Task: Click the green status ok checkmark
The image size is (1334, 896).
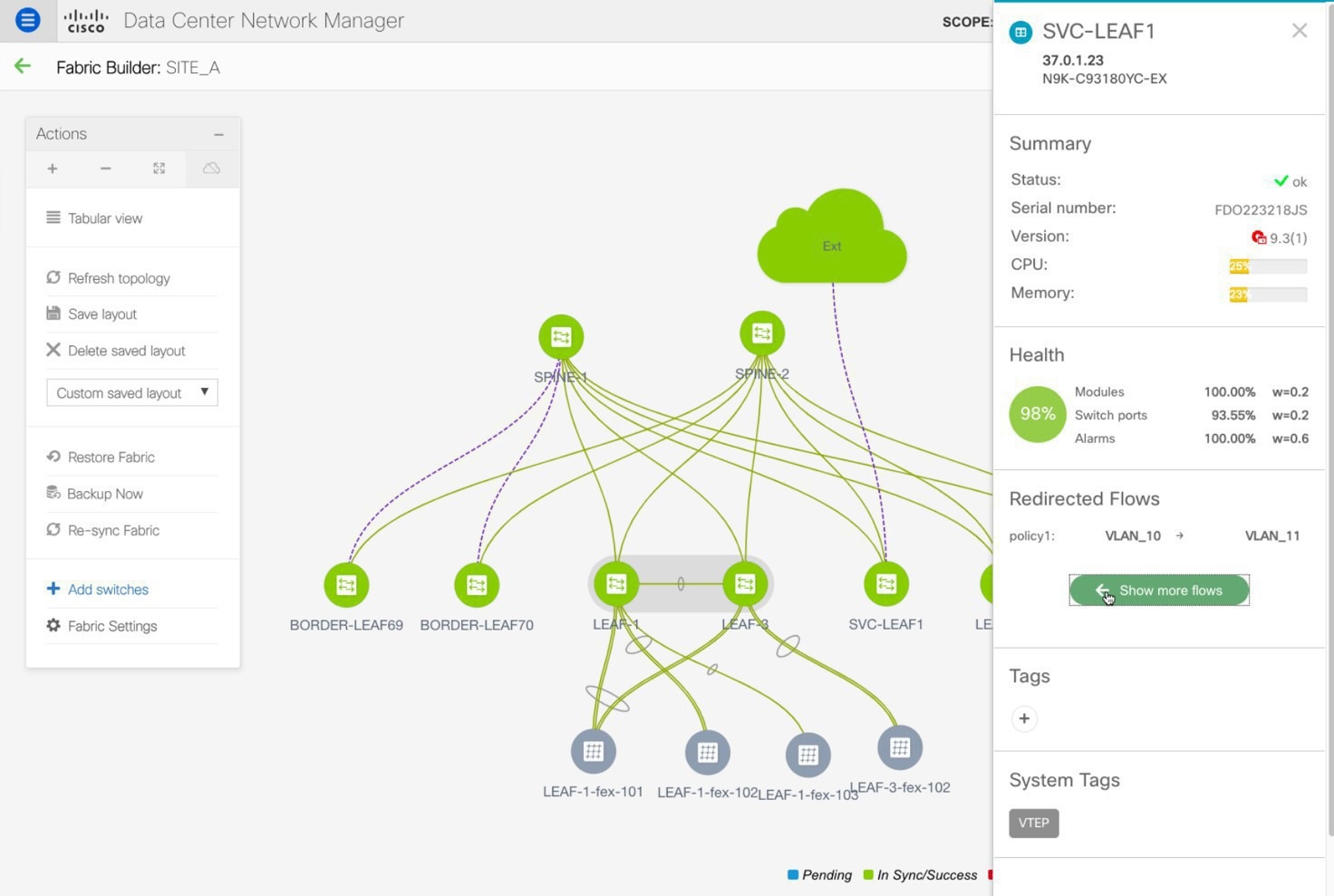Action: (x=1281, y=180)
